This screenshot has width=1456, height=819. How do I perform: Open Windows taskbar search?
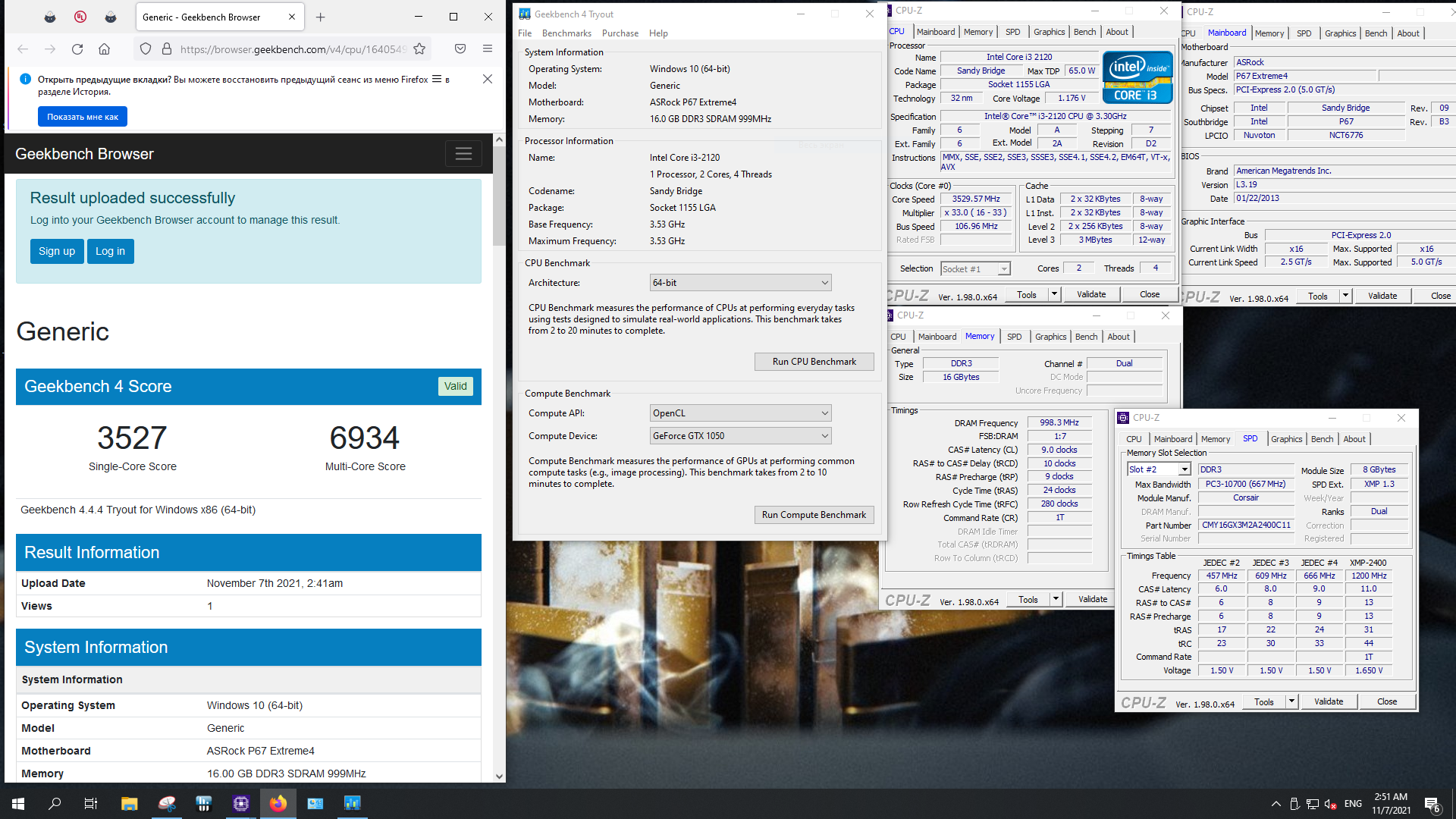55,803
